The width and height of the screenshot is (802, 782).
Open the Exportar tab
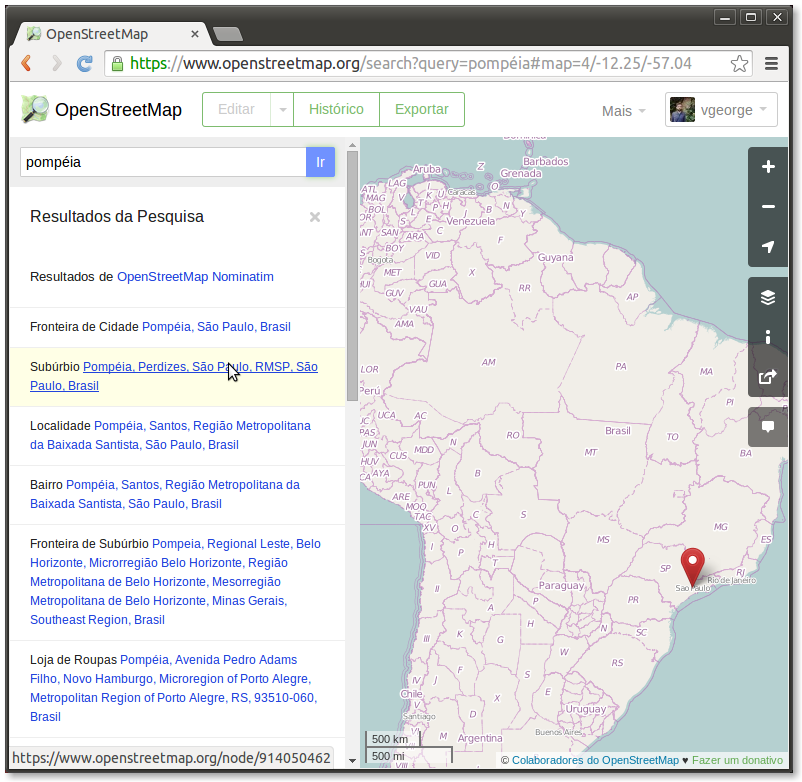tap(421, 109)
